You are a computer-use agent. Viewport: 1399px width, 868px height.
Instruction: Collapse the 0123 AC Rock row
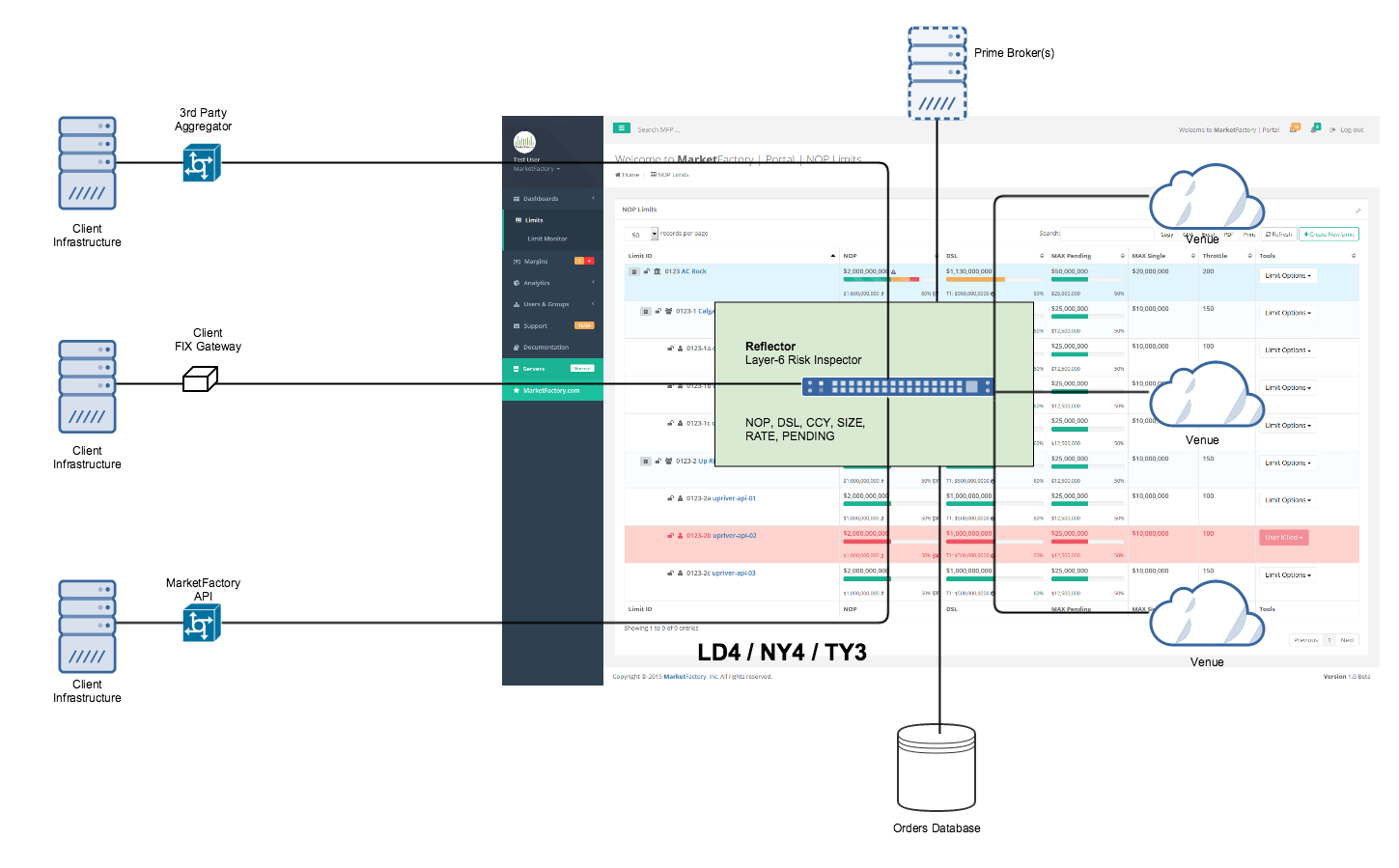coord(634,272)
